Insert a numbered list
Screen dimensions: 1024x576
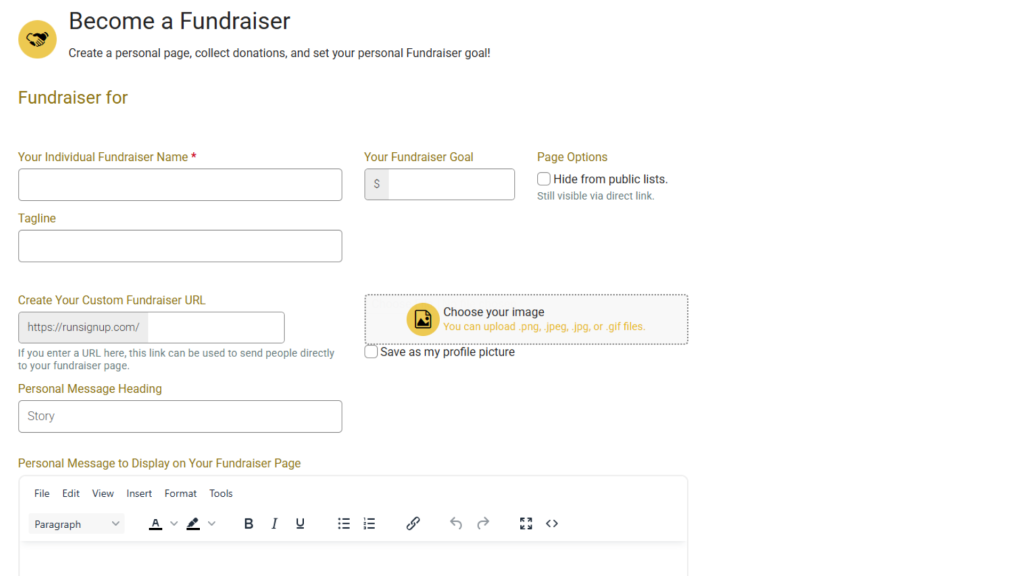point(369,524)
